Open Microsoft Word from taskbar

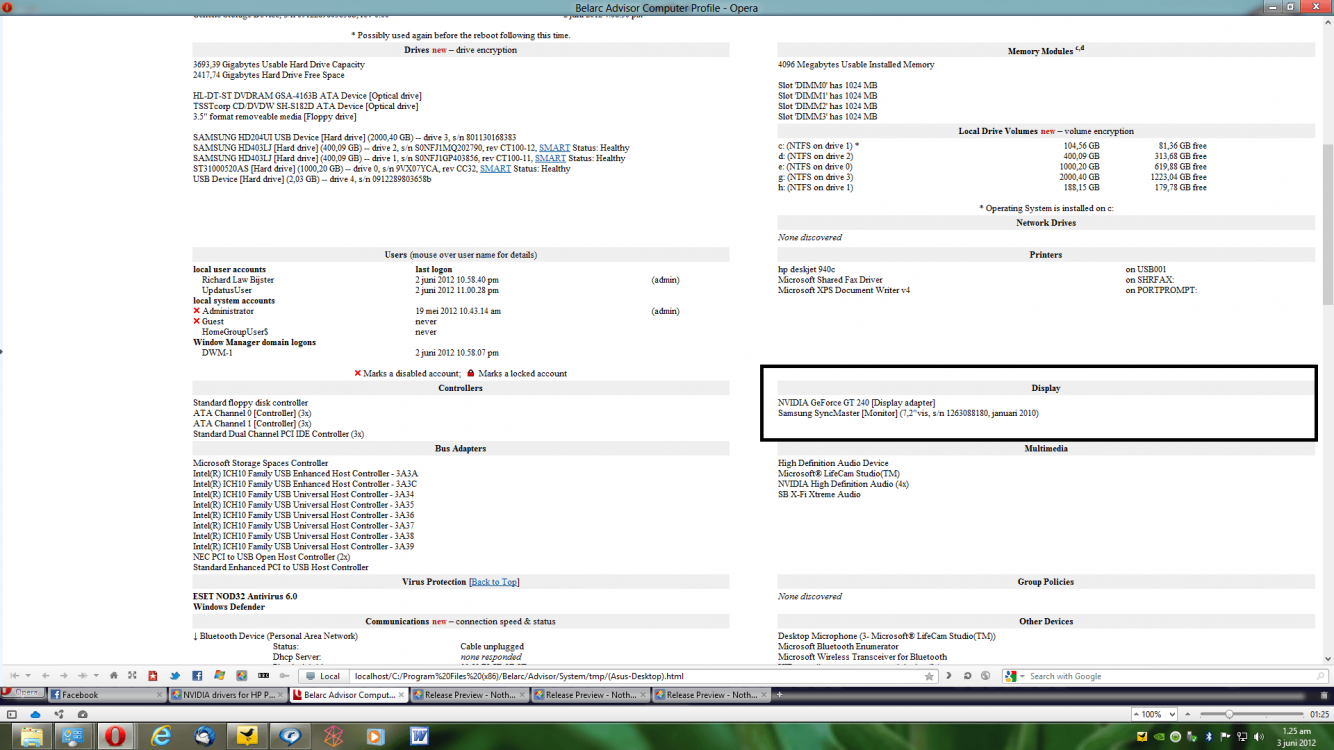click(419, 736)
